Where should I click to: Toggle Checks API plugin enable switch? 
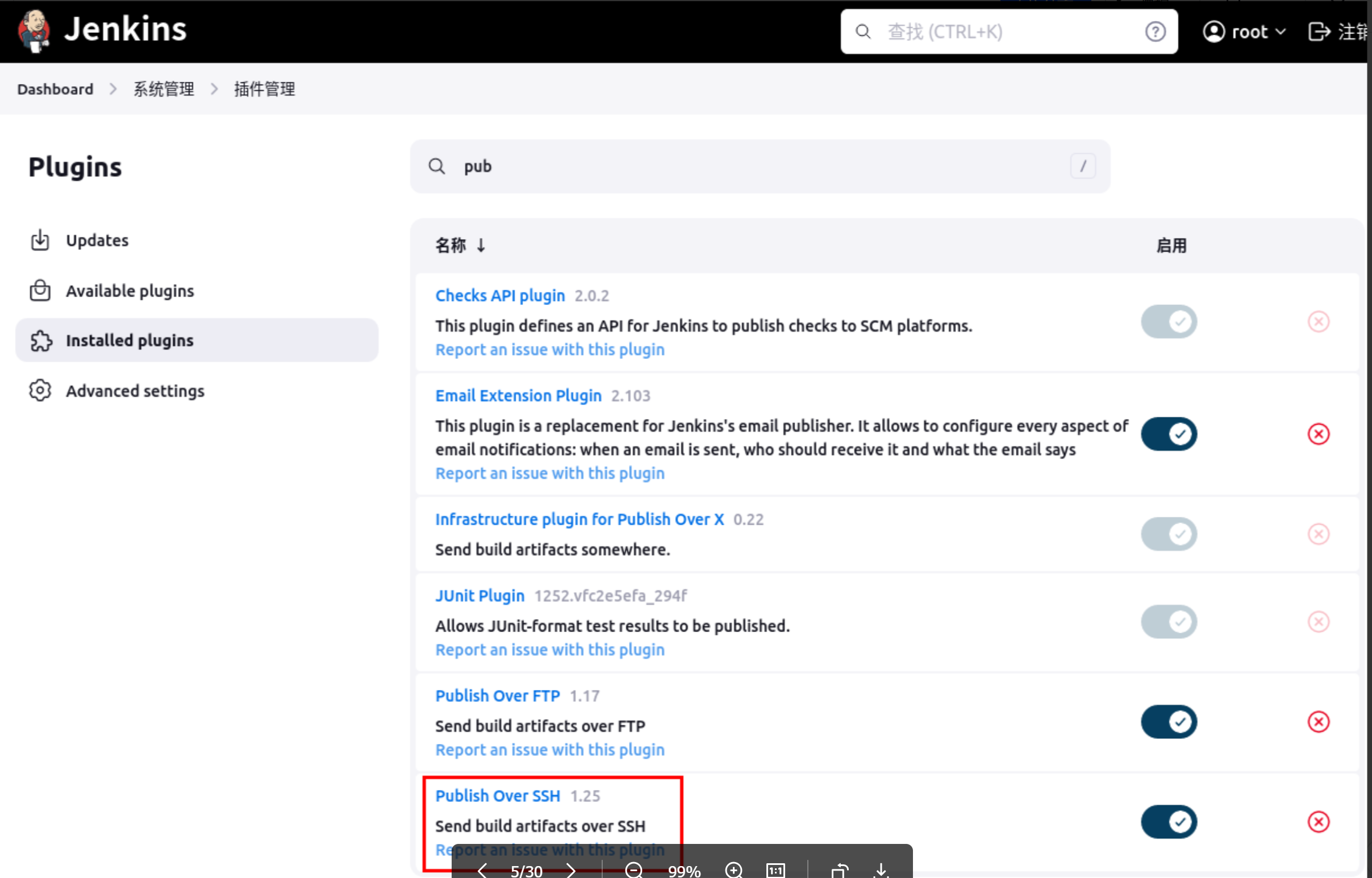point(1169,322)
